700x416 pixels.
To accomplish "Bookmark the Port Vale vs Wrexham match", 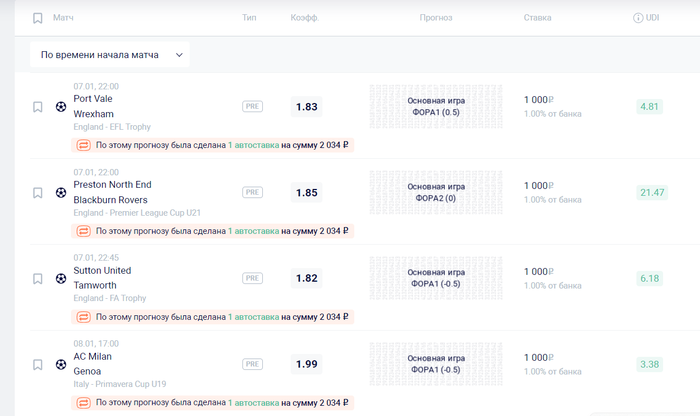I will 38,107.
